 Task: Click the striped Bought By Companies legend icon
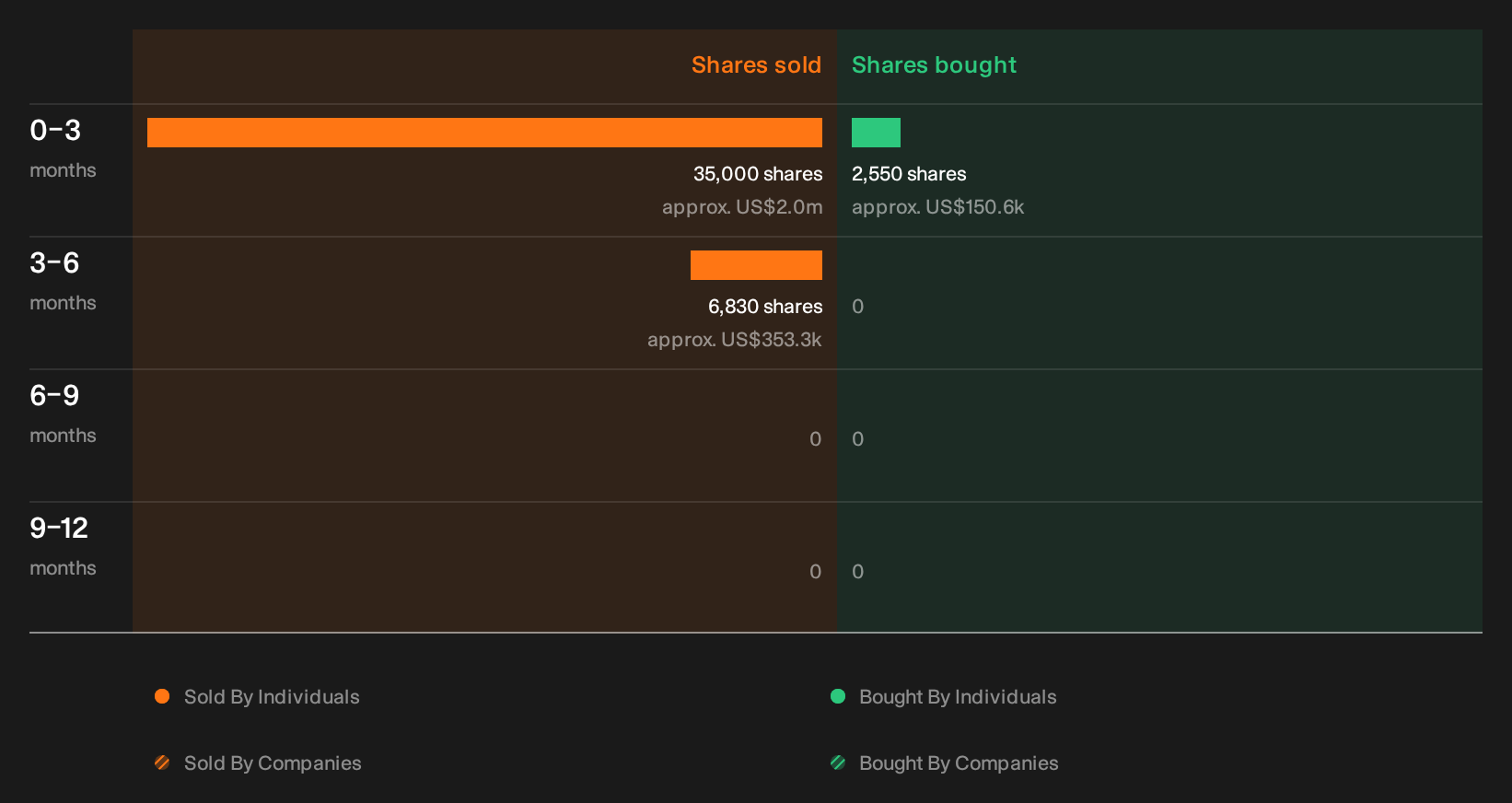838,762
